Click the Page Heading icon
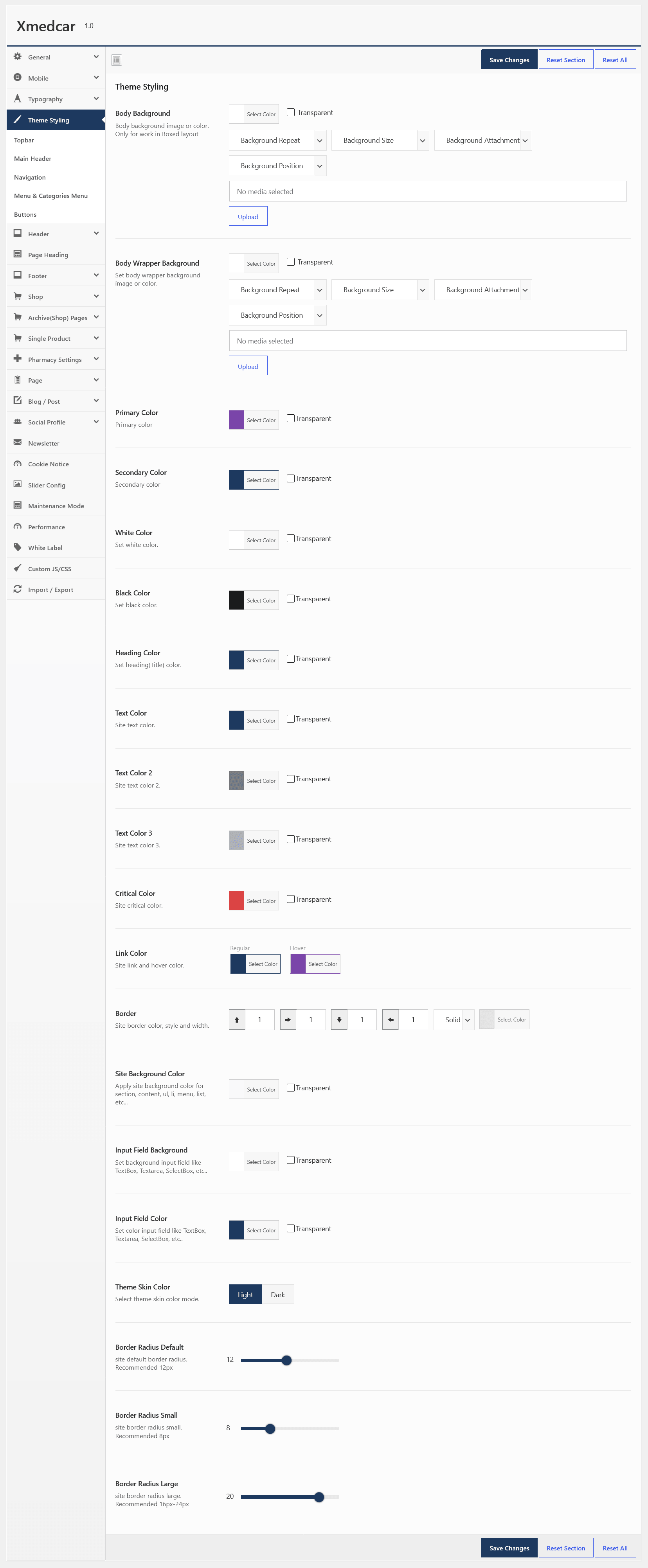The width and height of the screenshot is (648, 1568). [18, 254]
